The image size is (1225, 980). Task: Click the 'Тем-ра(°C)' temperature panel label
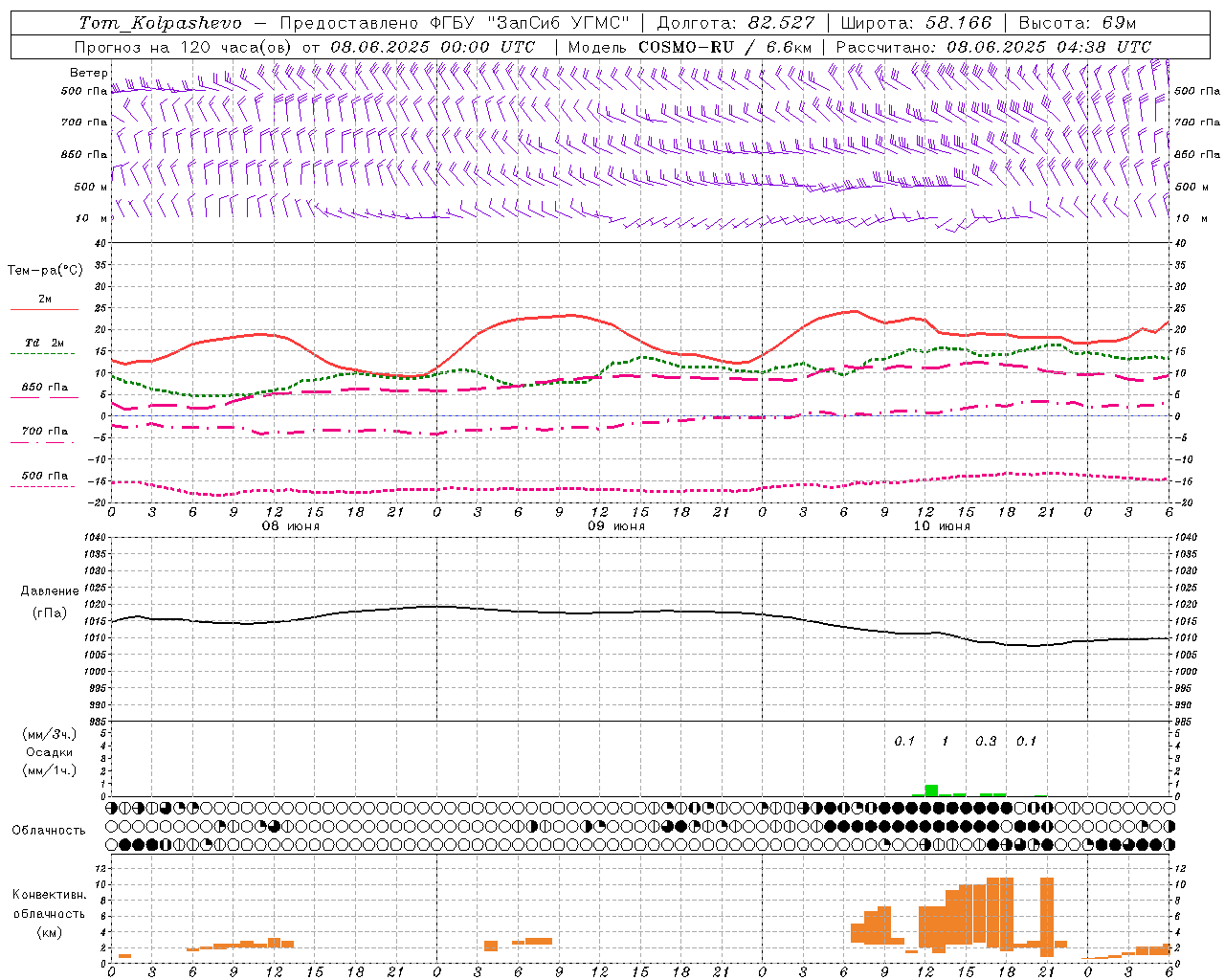click(45, 271)
